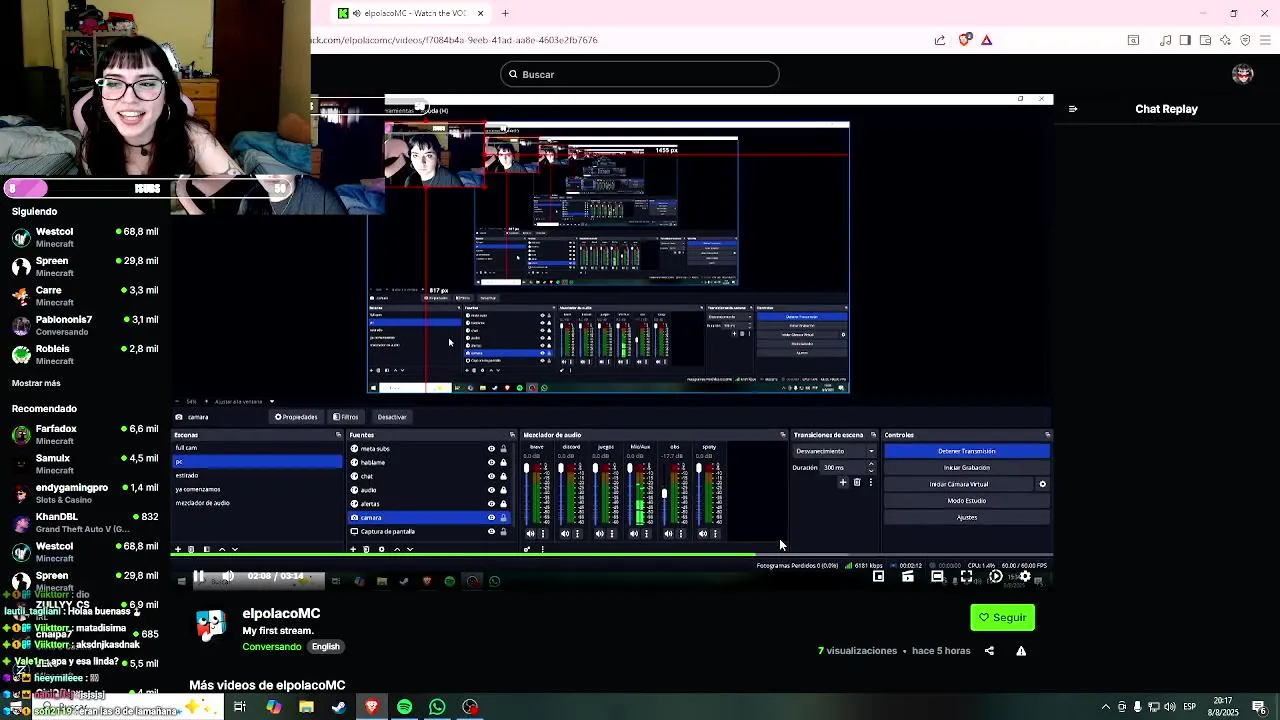The image size is (1280, 720).
Task: Click the Detener Transmisión button in OBS
Action: point(966,451)
